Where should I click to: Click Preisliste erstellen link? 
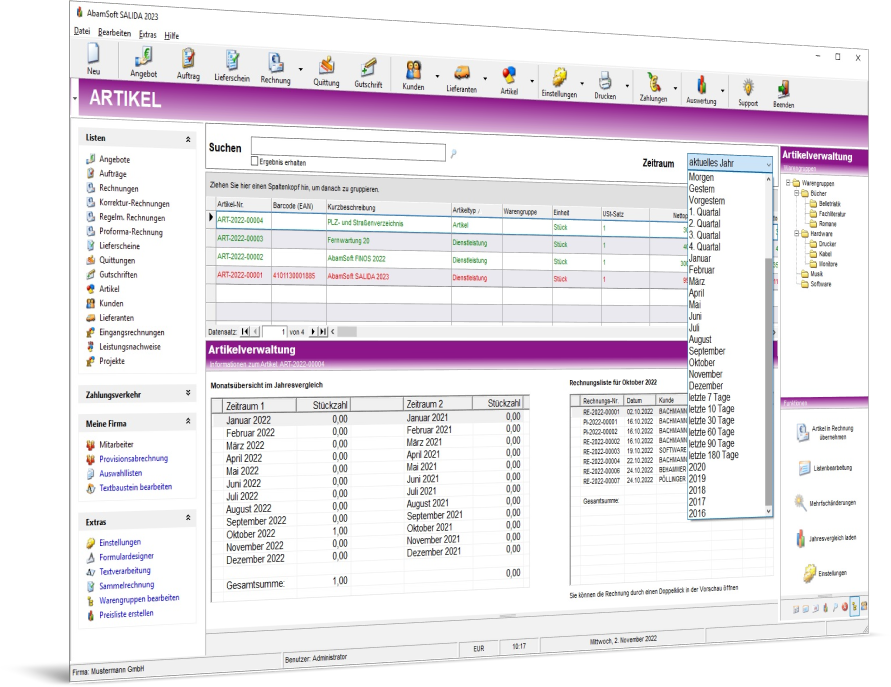pyautogui.click(x=126, y=614)
